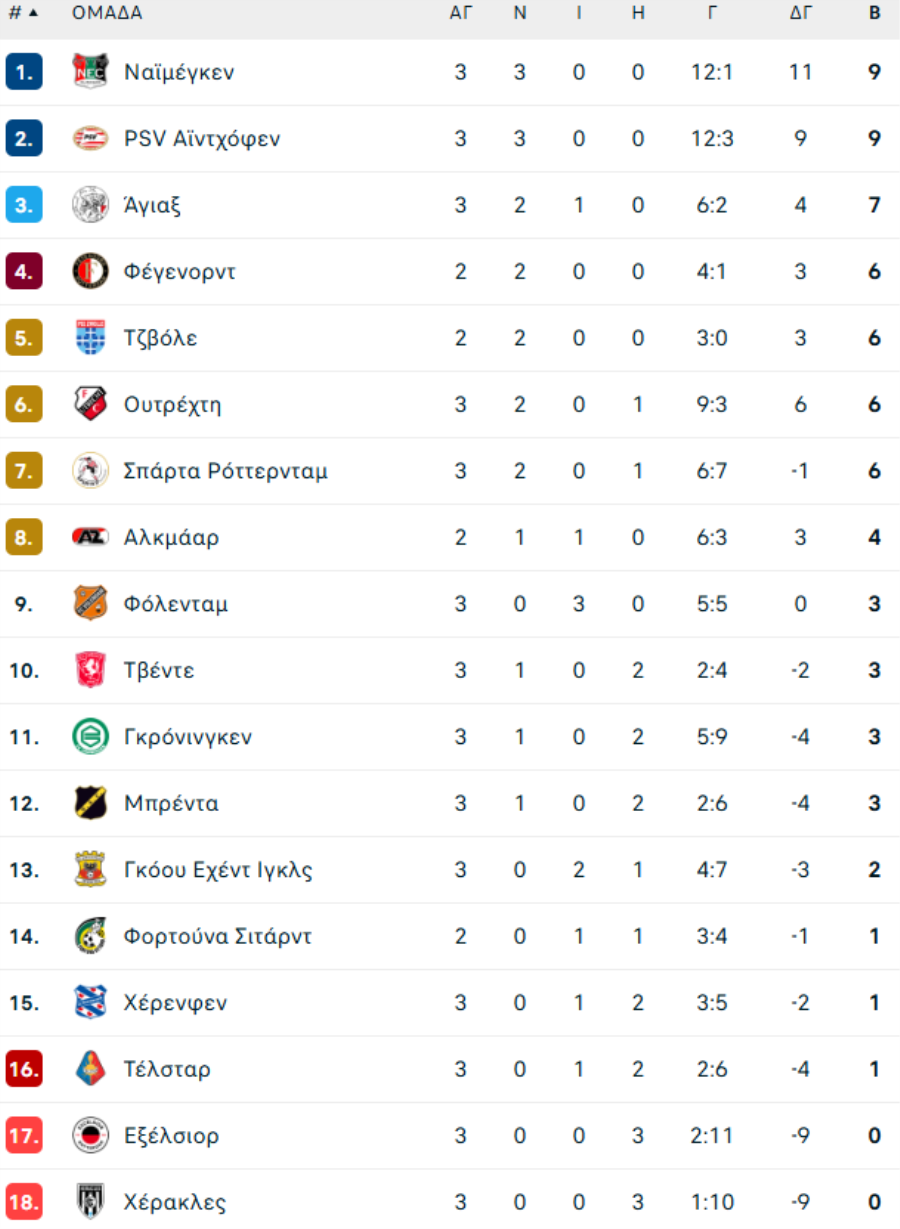Click the PSV Αϊντχόφεν team logo
This screenshot has width=900, height=1229.
click(90, 138)
